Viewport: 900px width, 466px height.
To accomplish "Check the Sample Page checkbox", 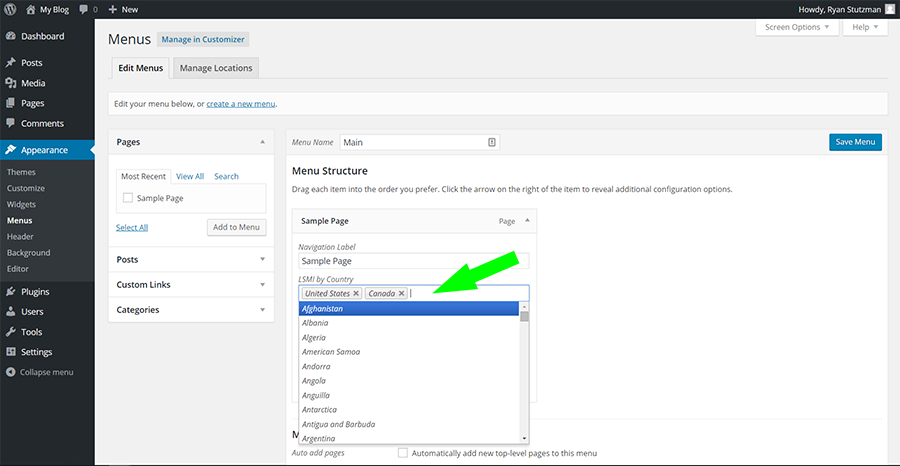I will [x=128, y=198].
